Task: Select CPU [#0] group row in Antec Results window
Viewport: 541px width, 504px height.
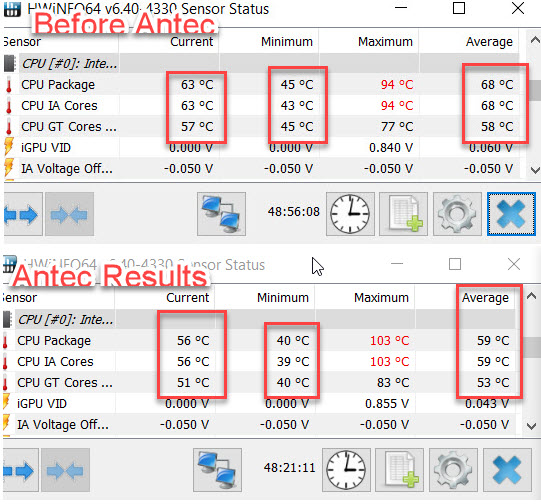Action: (259, 319)
